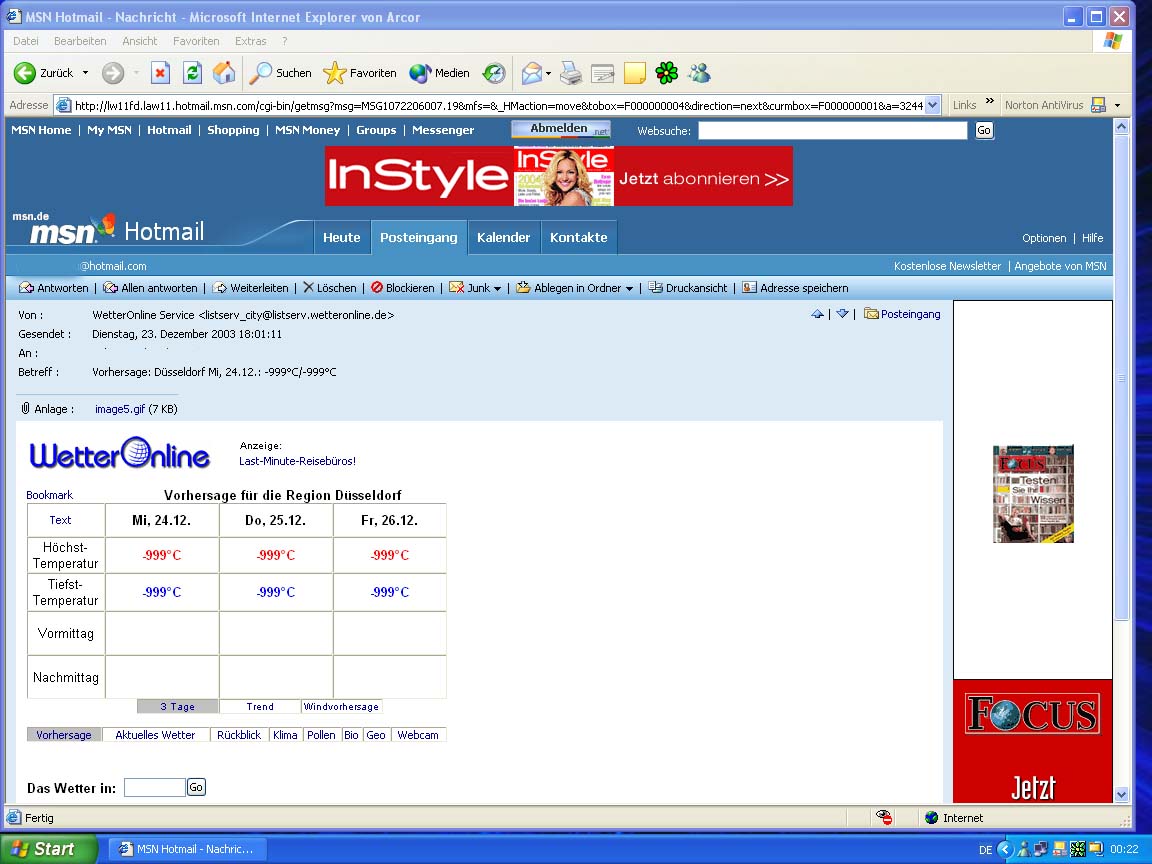The image size is (1152, 864).
Task: Open the Webcam link
Action: point(418,735)
